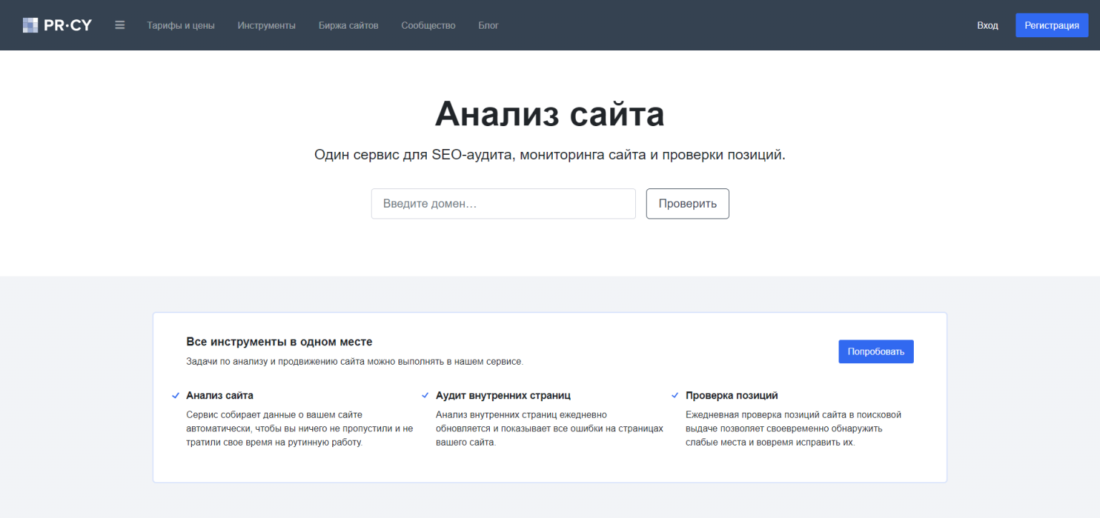The image size is (1100, 518).
Task: Open Инструменты in the top navigation
Action: pos(267,25)
